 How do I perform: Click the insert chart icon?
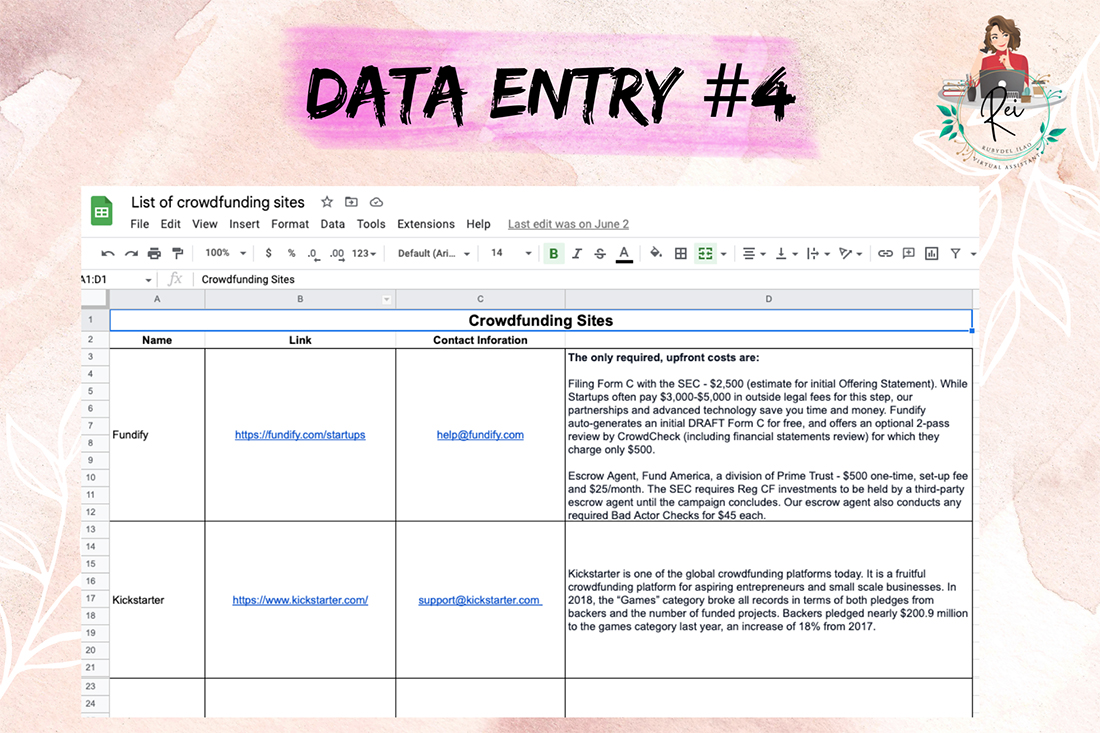(x=932, y=253)
